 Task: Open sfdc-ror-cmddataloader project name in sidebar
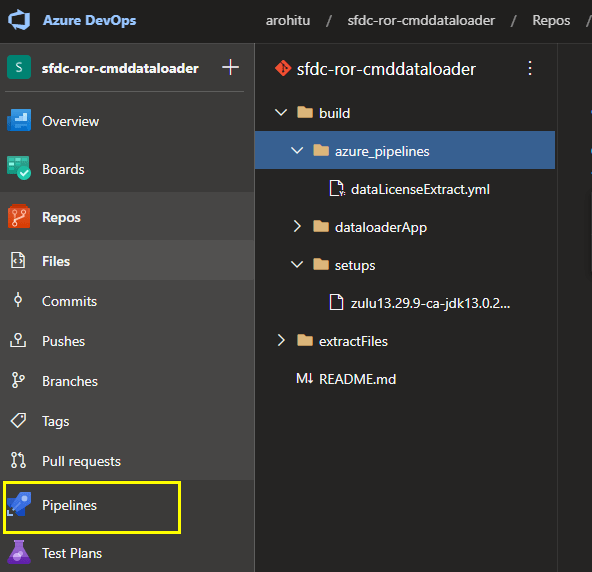coord(120,68)
